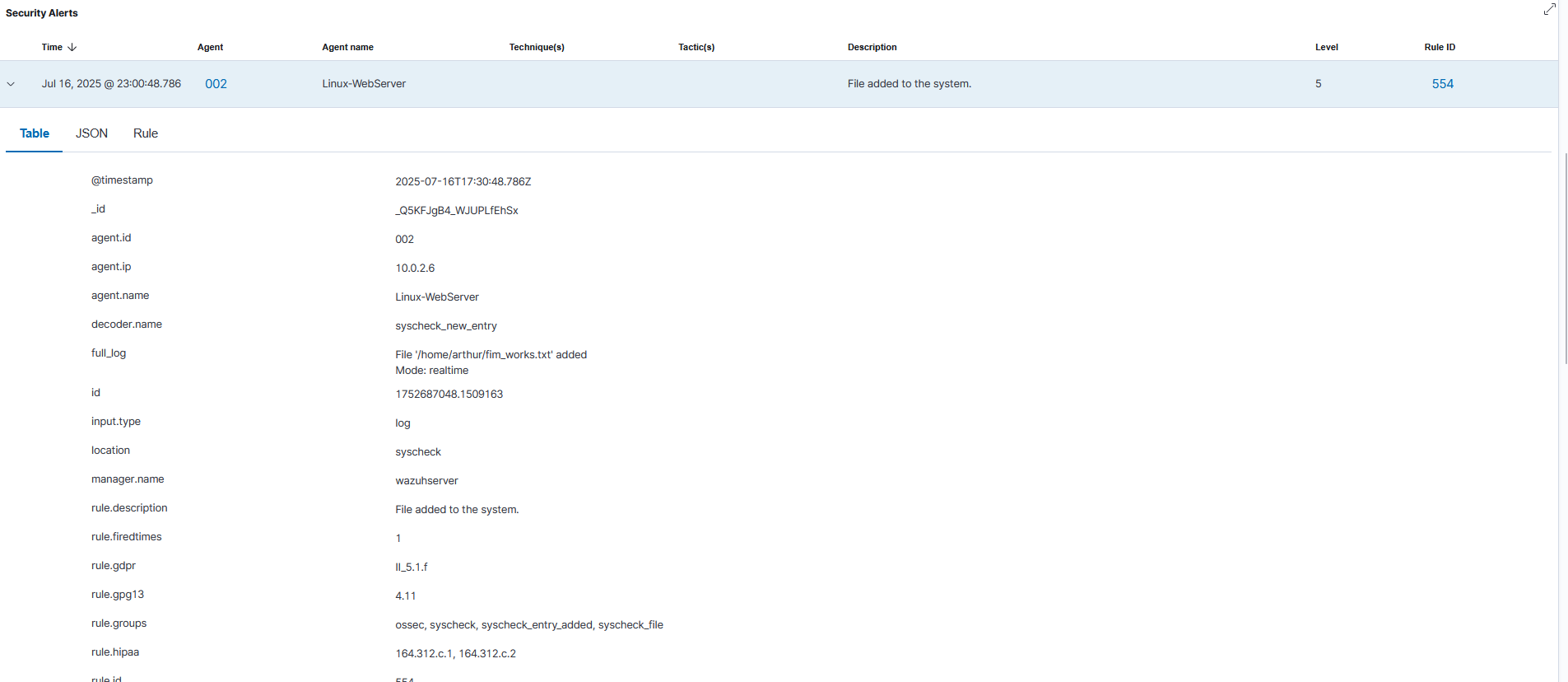Click the Technique(s) column header

tap(537, 47)
